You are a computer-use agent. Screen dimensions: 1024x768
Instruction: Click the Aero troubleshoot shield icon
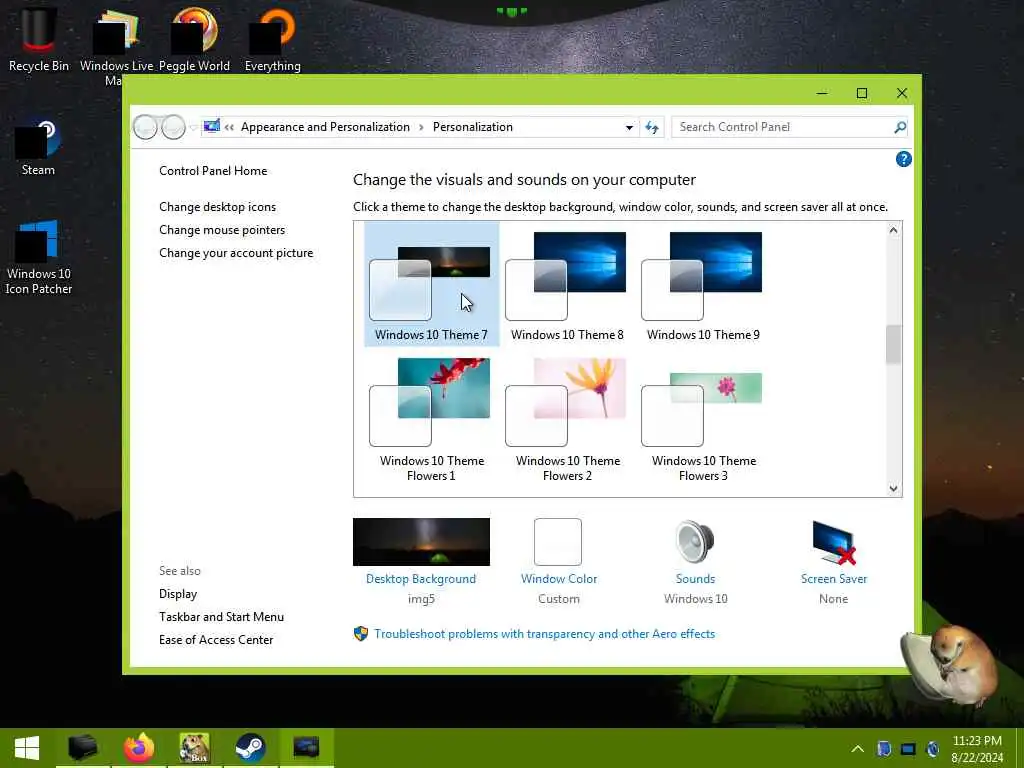click(x=360, y=633)
